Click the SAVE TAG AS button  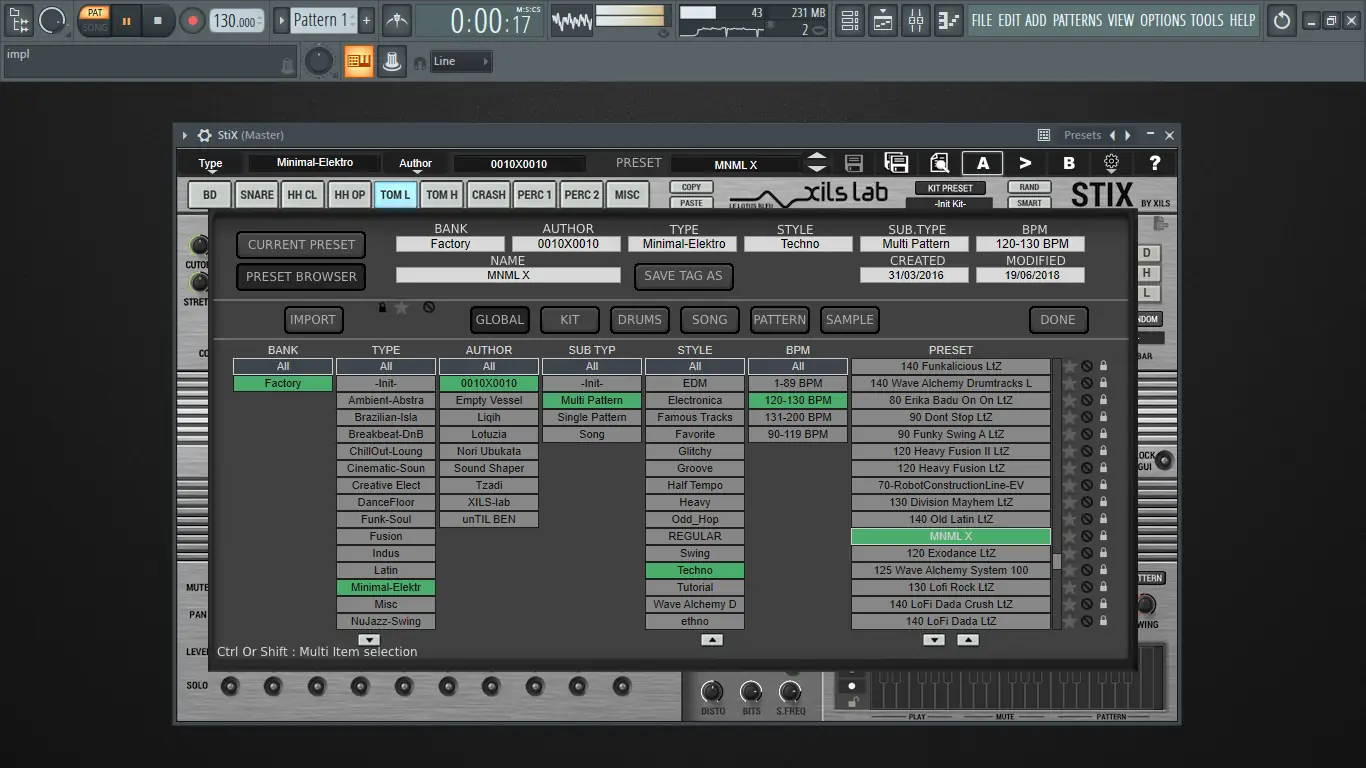pyautogui.click(x=683, y=276)
